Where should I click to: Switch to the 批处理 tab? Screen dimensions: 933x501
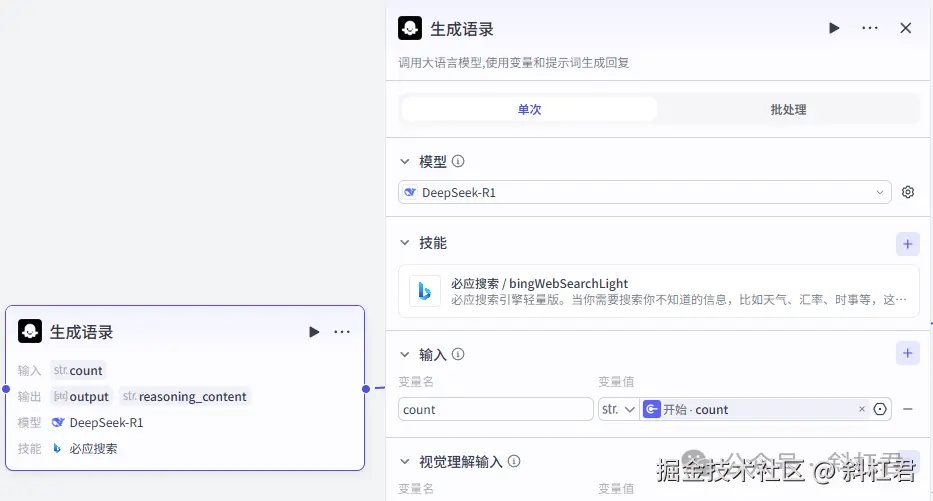click(x=788, y=109)
